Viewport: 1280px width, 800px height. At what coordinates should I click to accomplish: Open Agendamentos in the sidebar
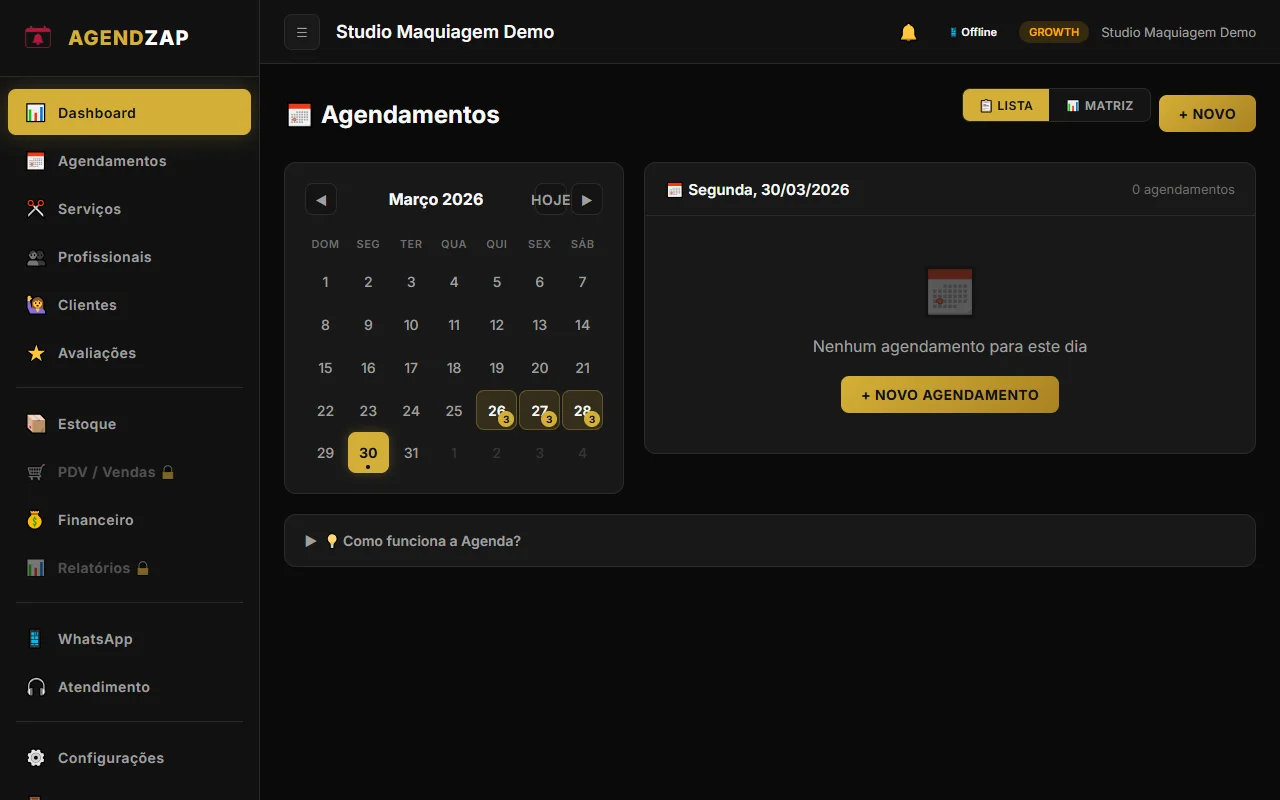coord(112,161)
